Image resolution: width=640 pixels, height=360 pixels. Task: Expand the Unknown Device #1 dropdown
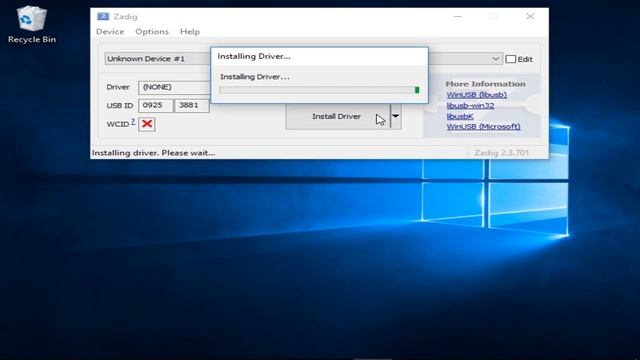tap(495, 59)
